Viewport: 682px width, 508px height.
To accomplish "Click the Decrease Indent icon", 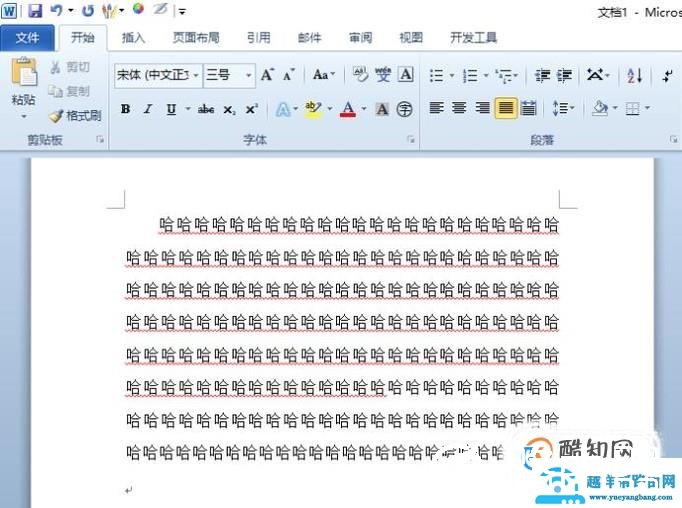I will [x=542, y=76].
